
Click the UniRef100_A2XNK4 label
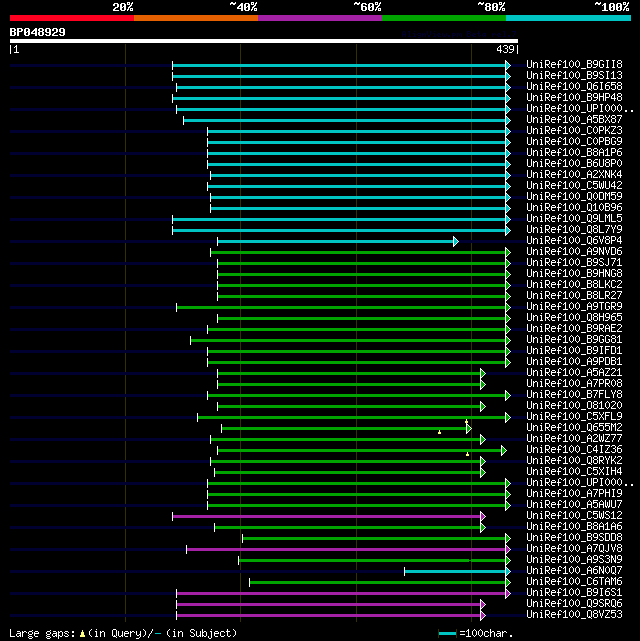pyautogui.click(x=574, y=175)
